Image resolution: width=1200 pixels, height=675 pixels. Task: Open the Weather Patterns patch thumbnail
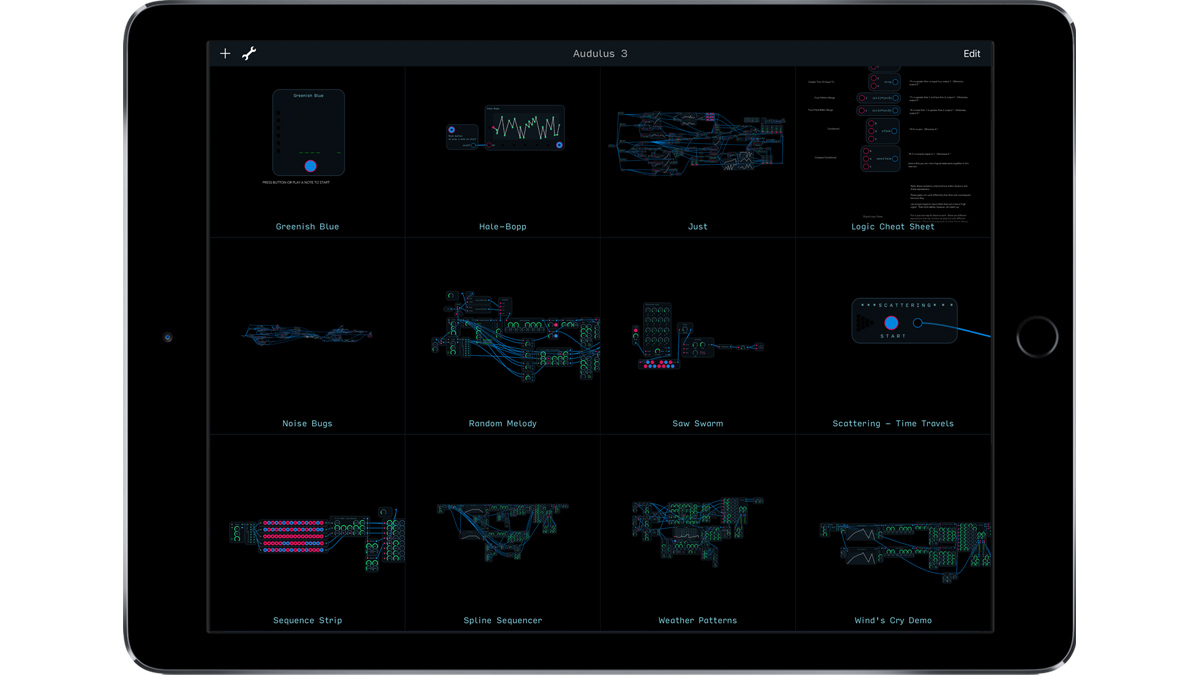(x=697, y=532)
